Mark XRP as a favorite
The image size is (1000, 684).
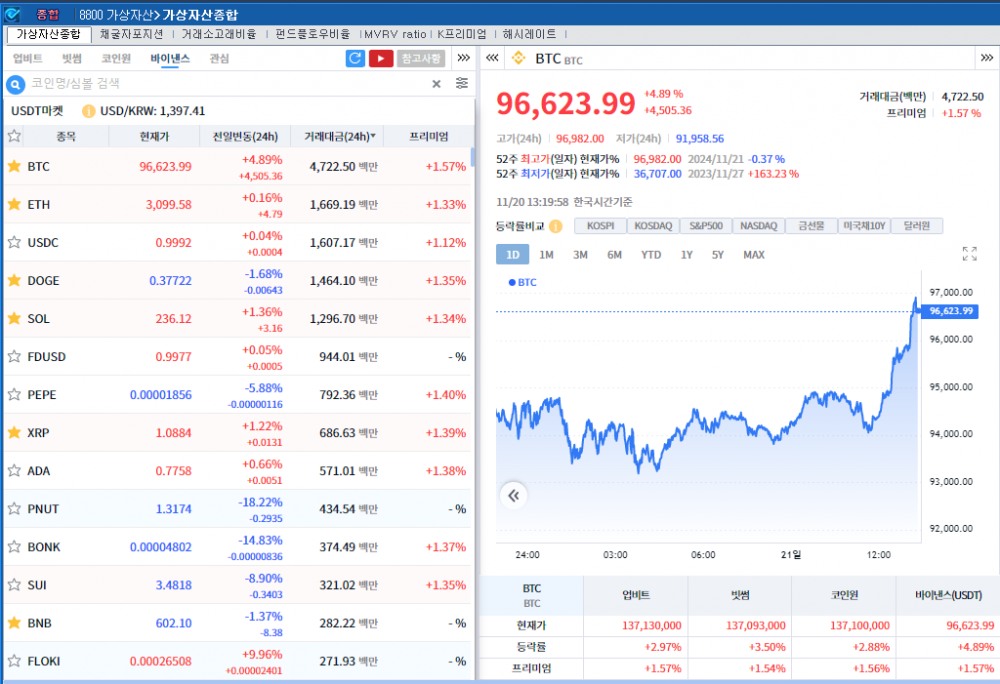(16, 433)
